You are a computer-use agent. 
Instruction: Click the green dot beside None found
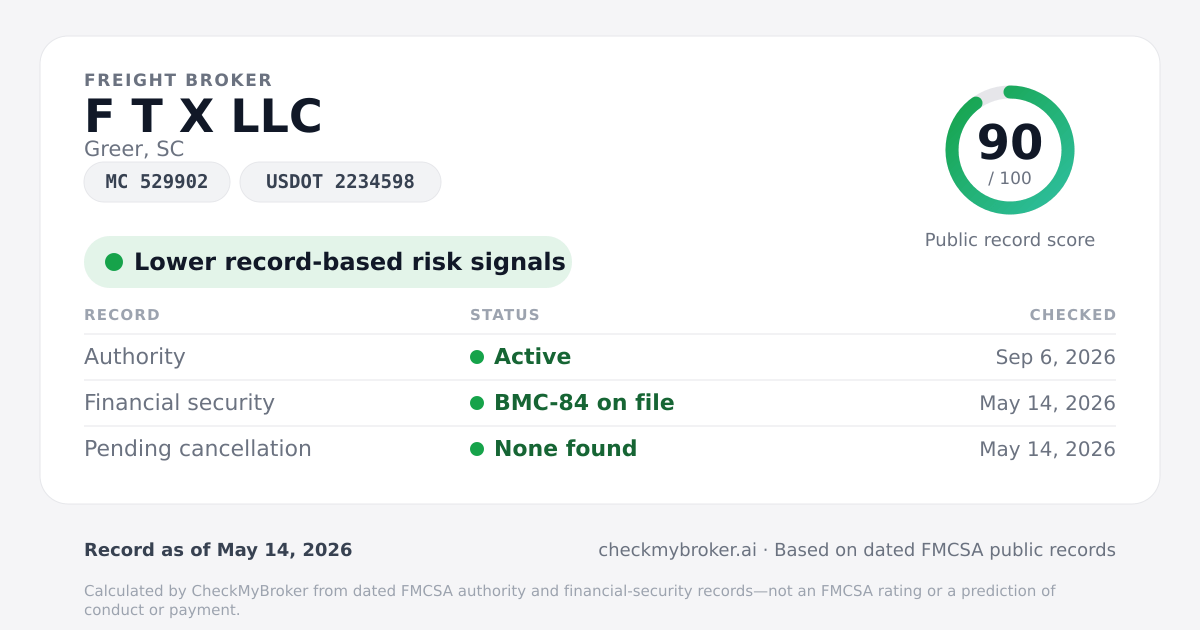tap(477, 449)
